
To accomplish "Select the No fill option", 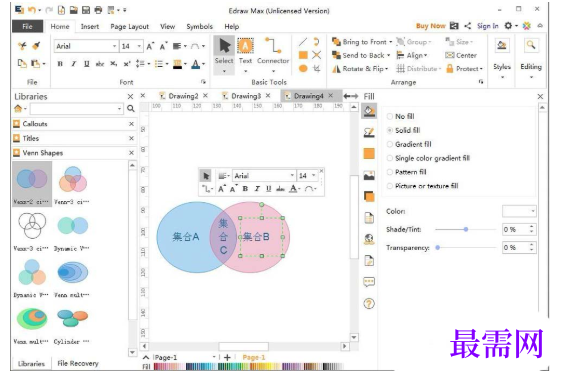I will click(x=401, y=116).
